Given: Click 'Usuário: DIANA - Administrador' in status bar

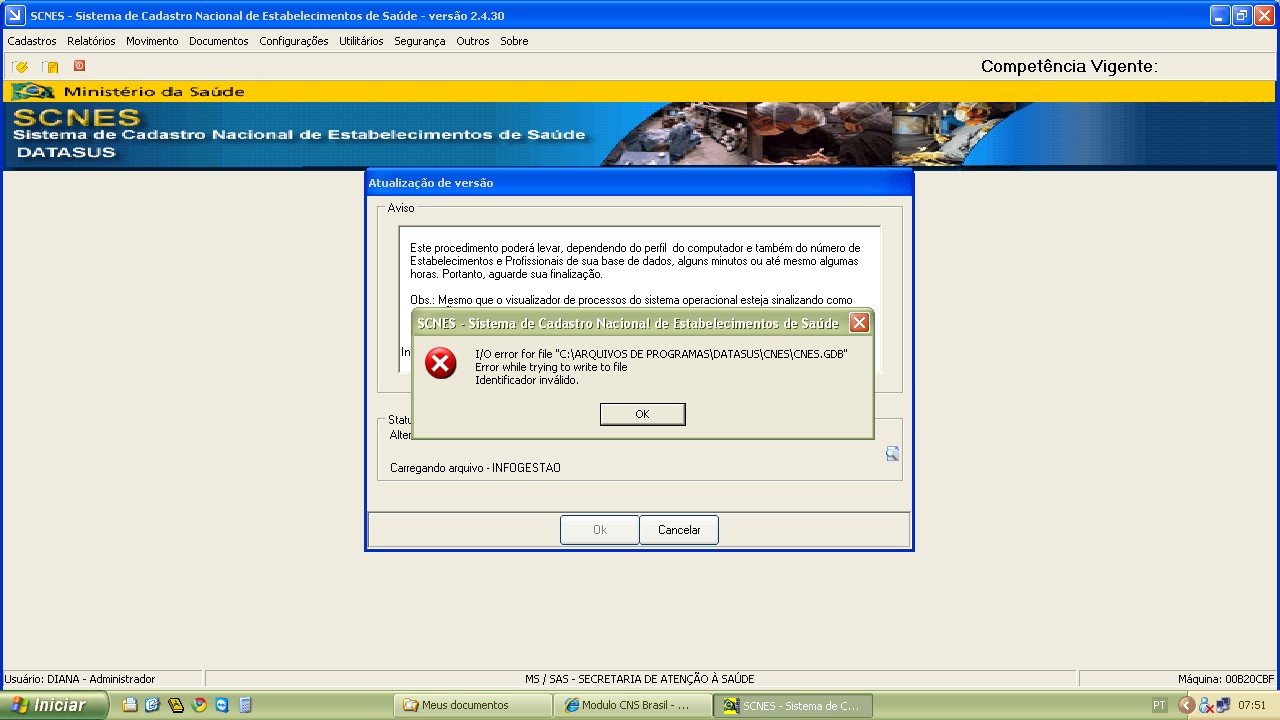Looking at the screenshot, I should 80,679.
